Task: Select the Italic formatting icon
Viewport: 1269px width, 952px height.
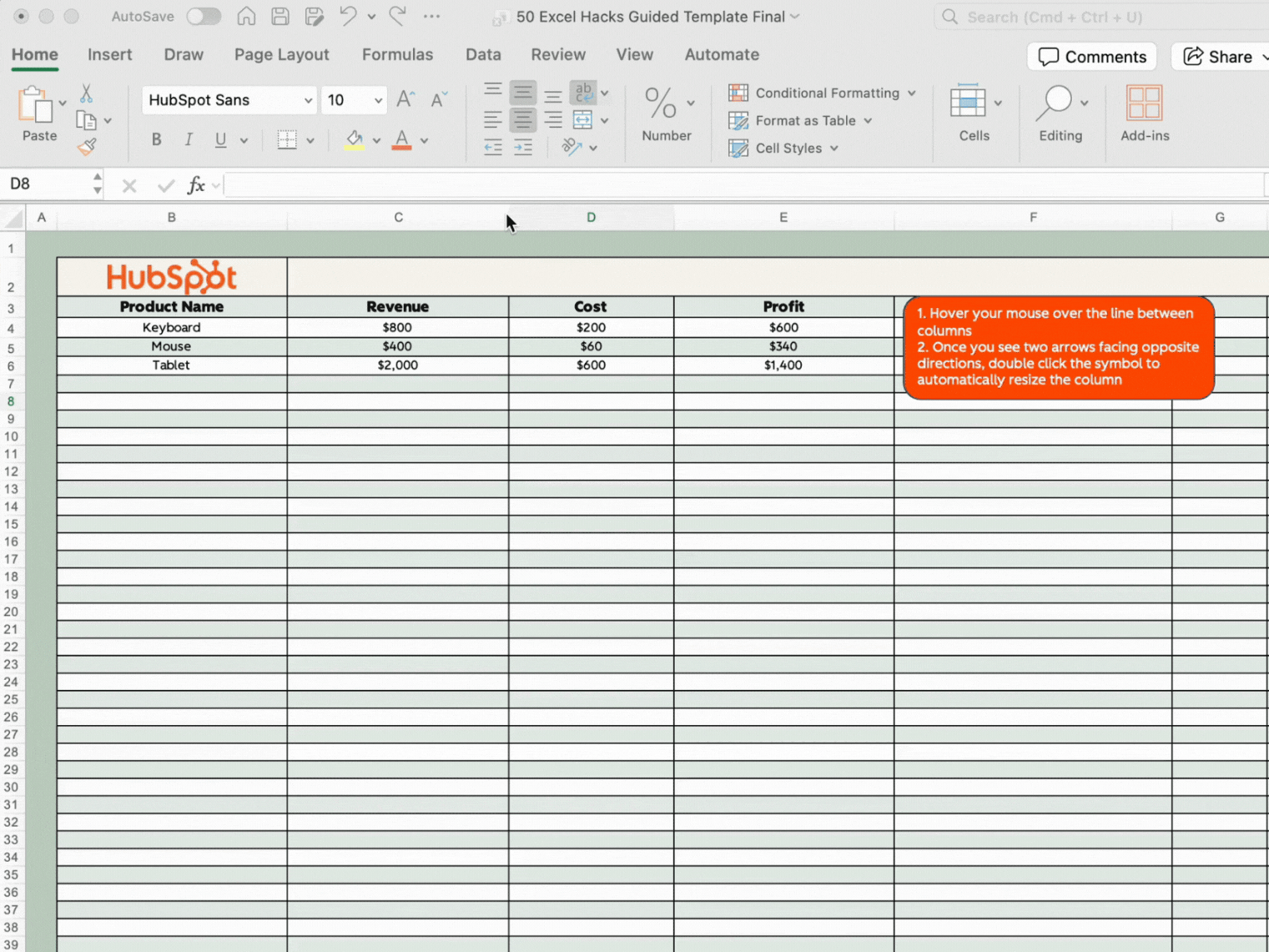Action: coord(189,139)
